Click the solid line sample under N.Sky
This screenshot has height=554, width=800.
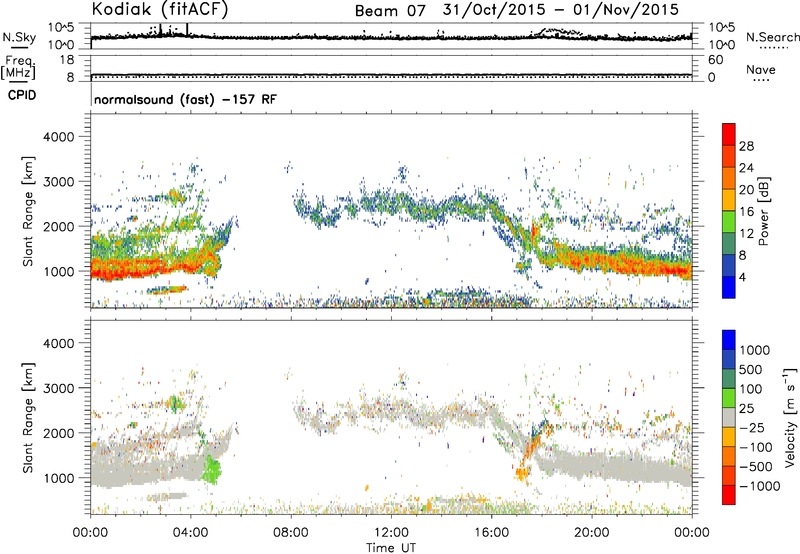(x=19, y=47)
